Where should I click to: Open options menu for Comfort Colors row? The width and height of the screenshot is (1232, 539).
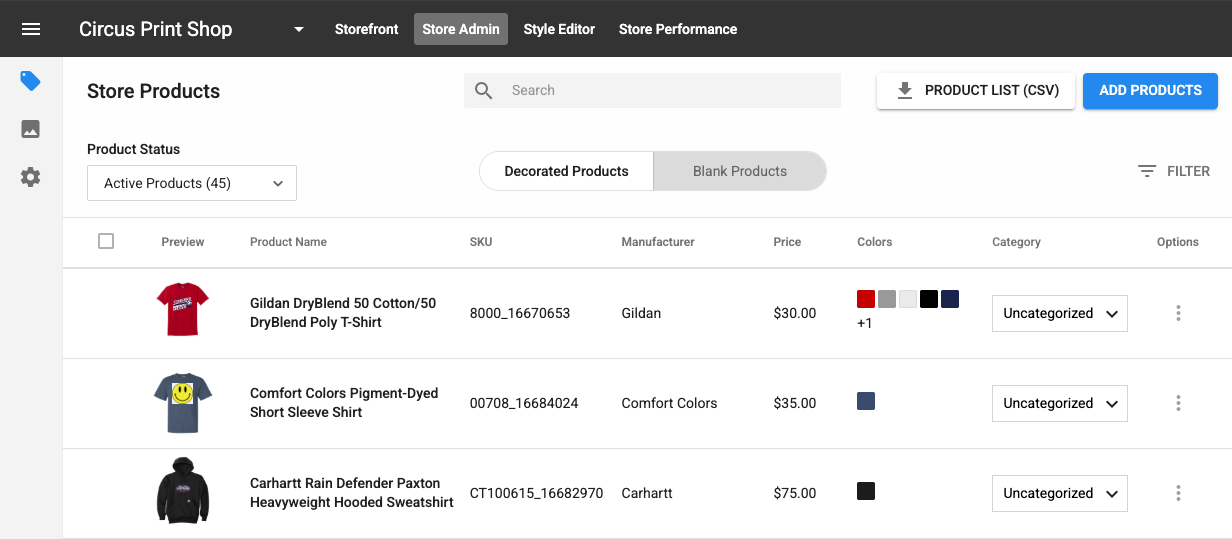(x=1178, y=403)
